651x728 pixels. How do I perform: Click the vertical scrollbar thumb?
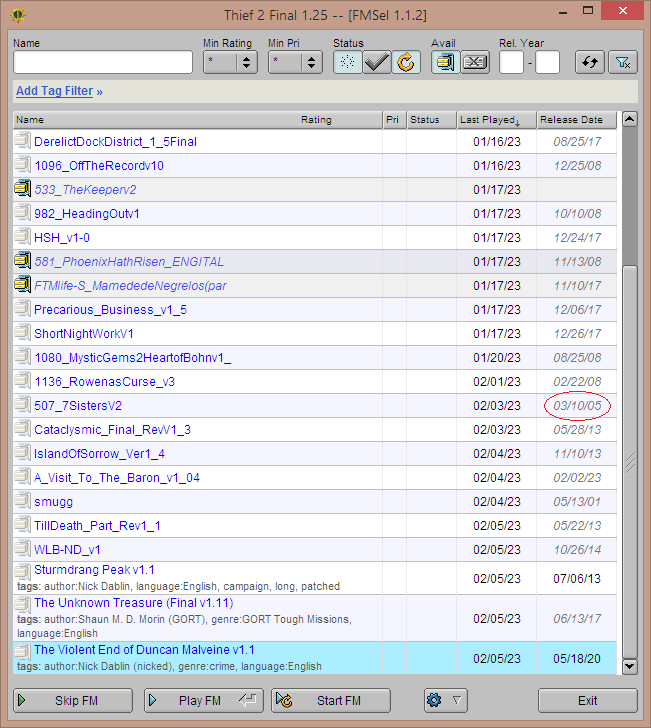(630, 462)
